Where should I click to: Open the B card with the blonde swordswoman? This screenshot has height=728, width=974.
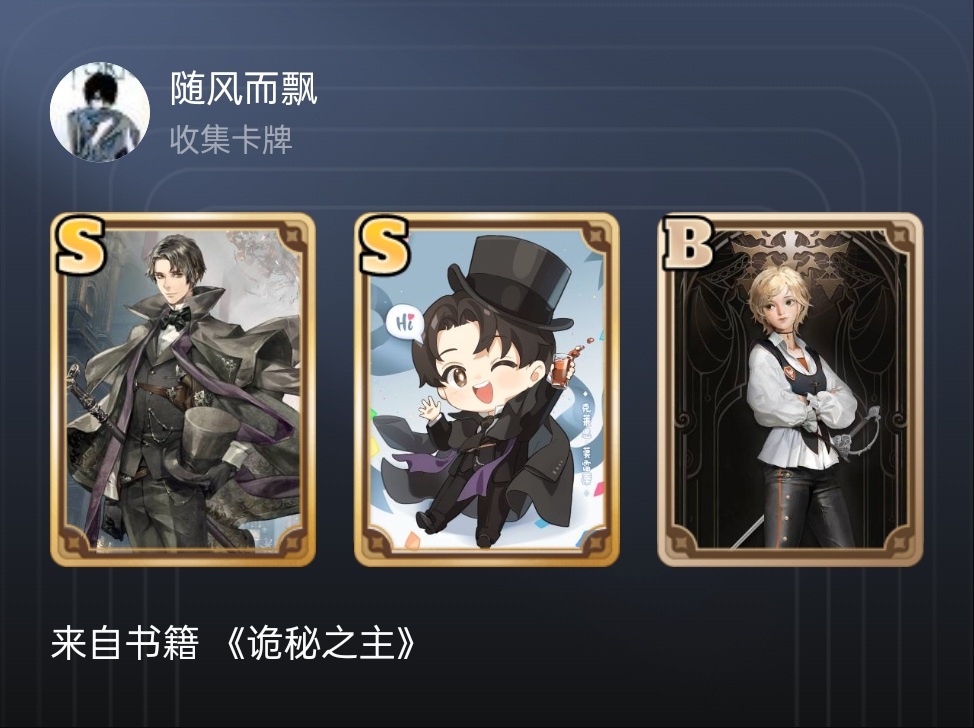click(790, 389)
